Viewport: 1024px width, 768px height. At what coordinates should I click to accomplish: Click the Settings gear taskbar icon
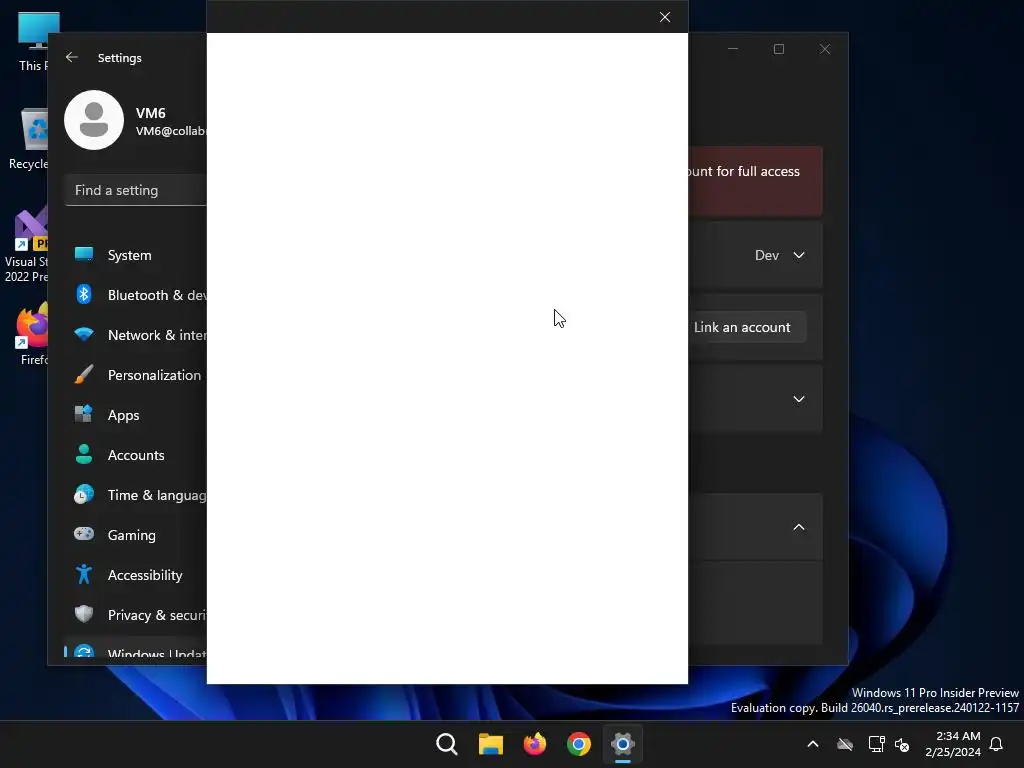click(623, 744)
